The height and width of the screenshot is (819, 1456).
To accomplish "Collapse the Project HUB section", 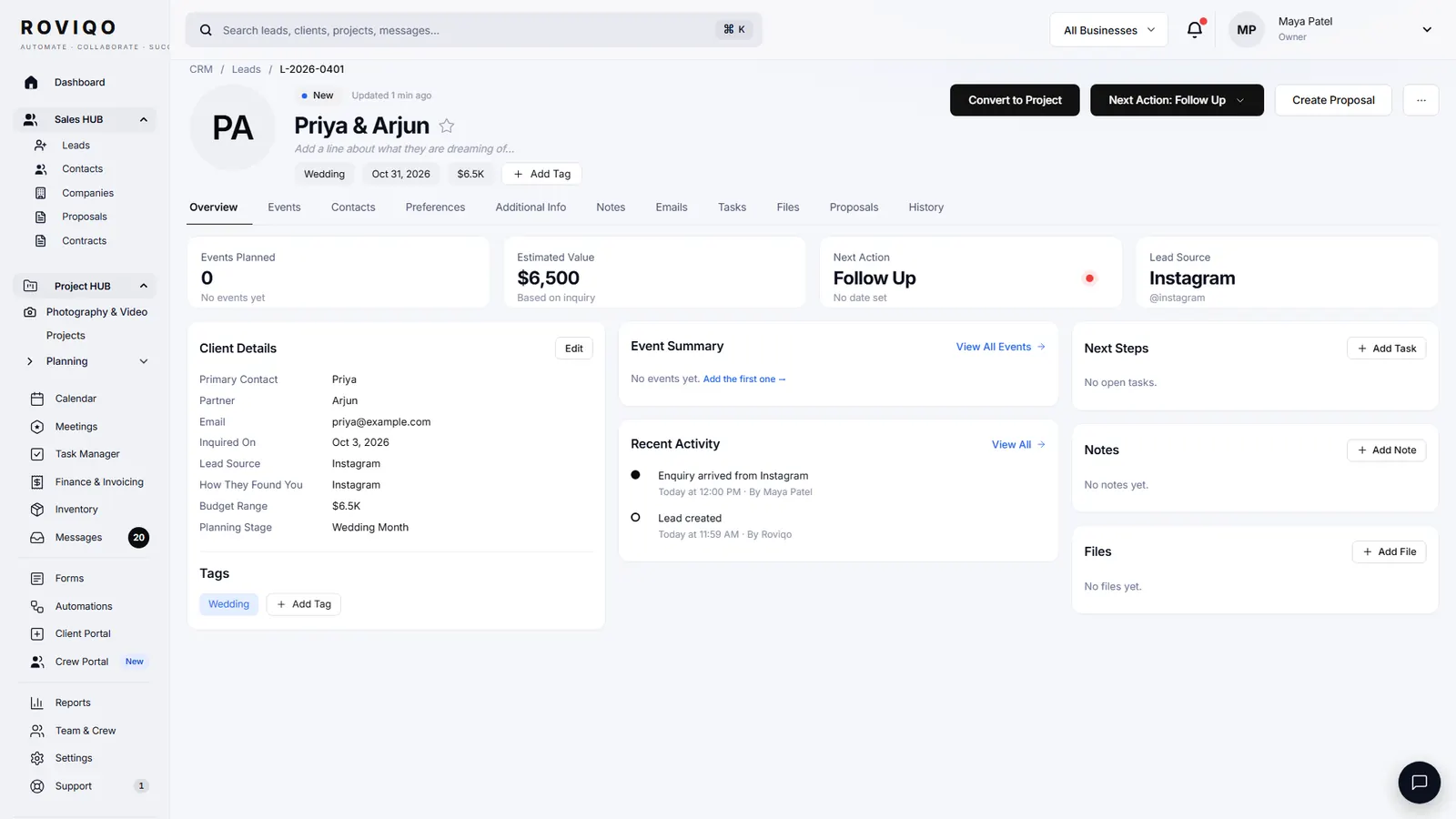I will 144,286.
